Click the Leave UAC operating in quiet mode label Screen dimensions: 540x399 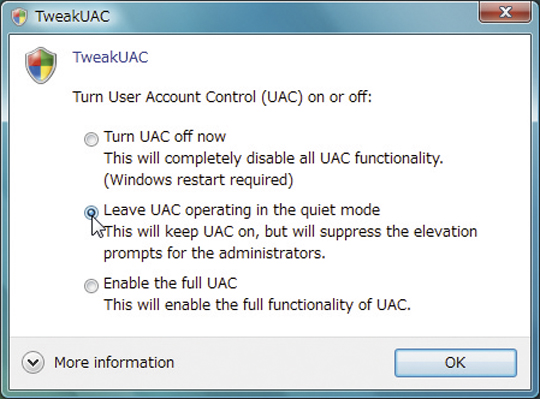[x=242, y=210]
